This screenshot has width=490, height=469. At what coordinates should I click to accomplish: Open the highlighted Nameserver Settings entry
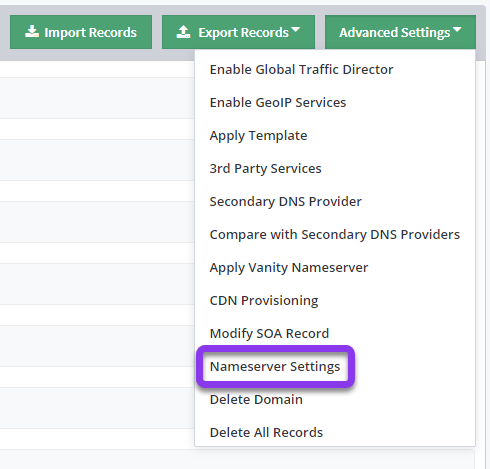pyautogui.click(x=275, y=366)
